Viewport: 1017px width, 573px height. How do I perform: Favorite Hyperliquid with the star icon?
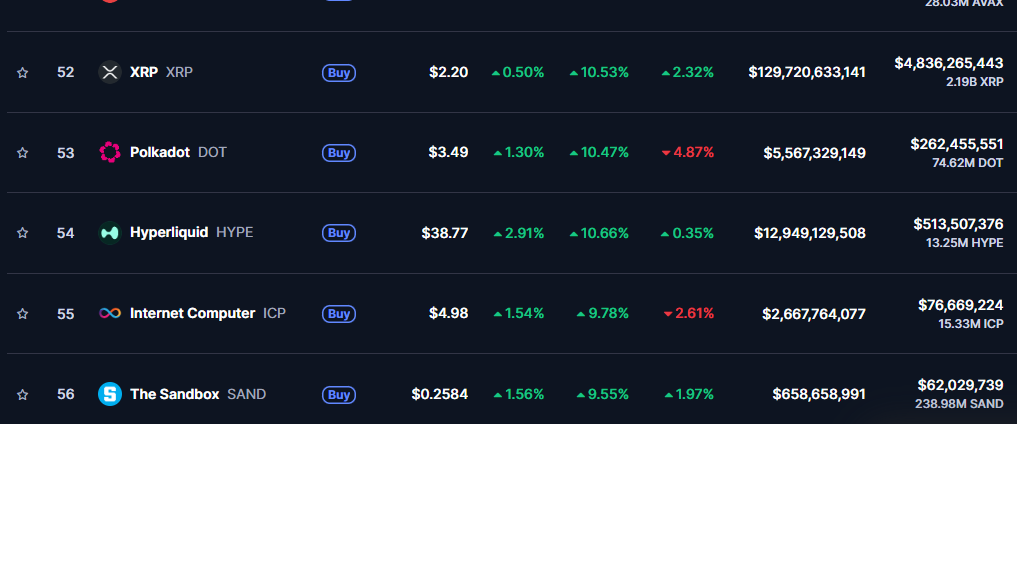tap(23, 233)
